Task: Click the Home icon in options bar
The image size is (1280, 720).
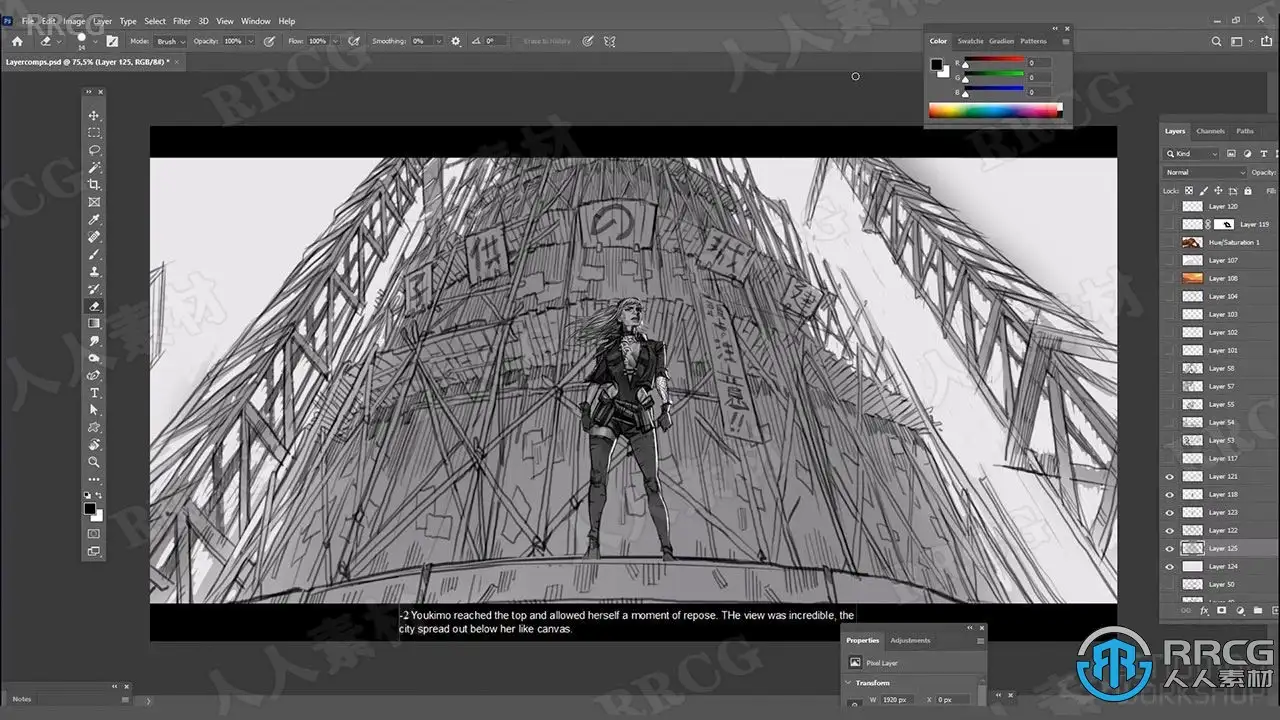Action: tap(17, 41)
